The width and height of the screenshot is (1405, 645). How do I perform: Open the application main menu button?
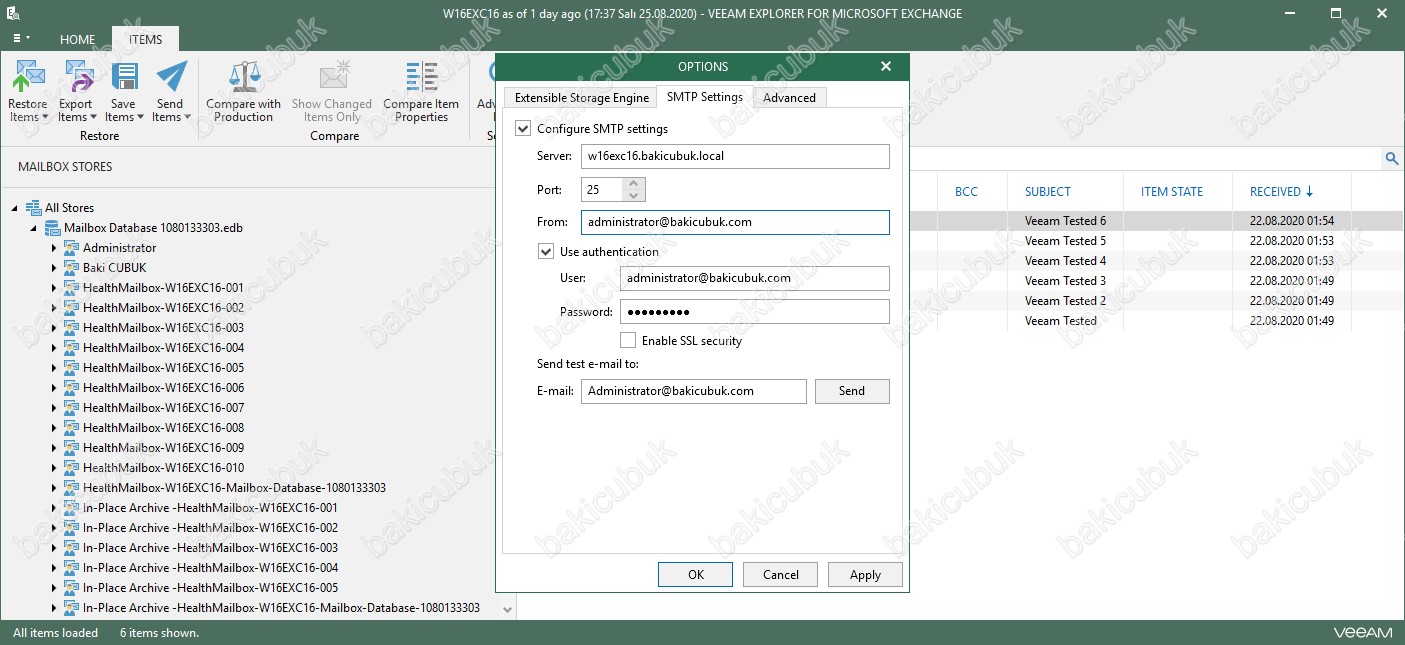coord(21,39)
